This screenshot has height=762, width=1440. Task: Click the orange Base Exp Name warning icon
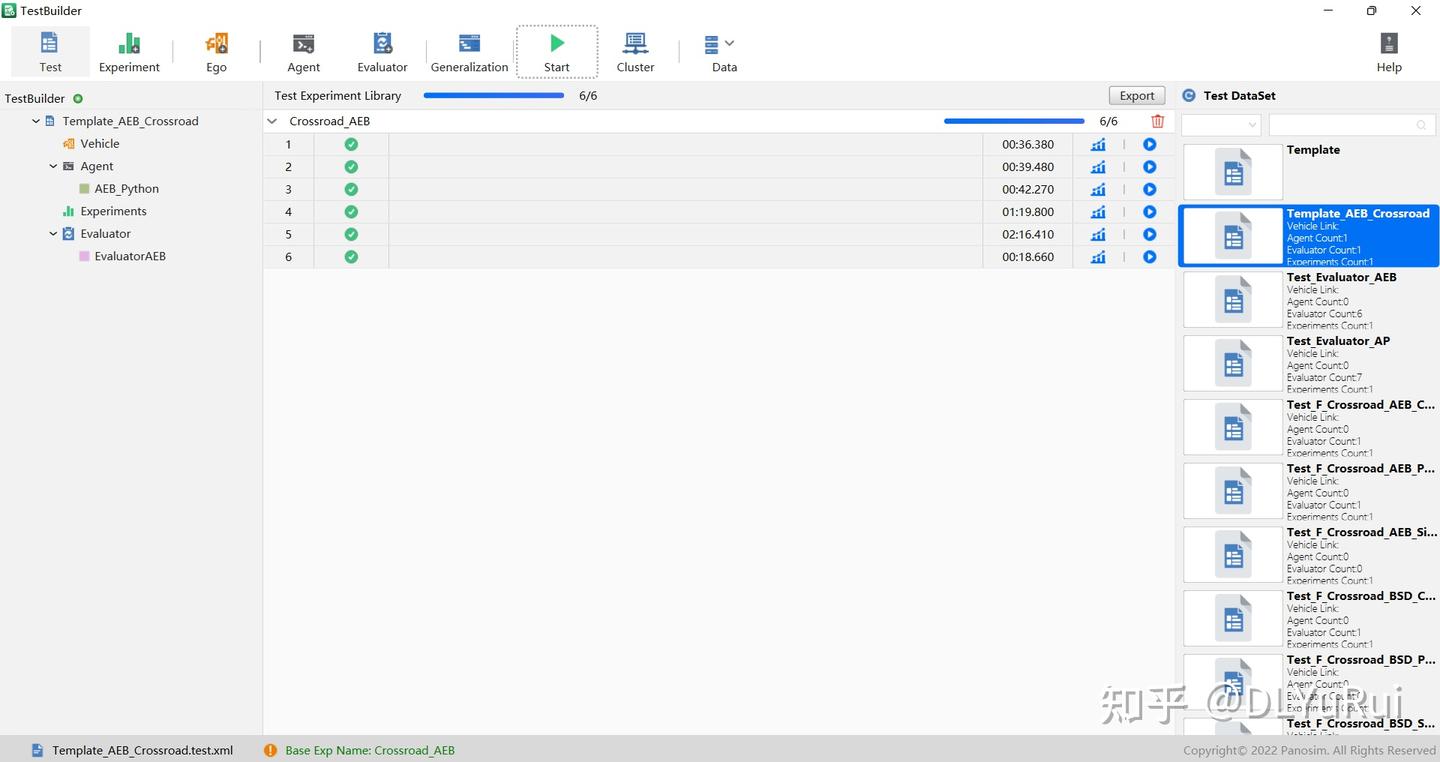[x=270, y=750]
